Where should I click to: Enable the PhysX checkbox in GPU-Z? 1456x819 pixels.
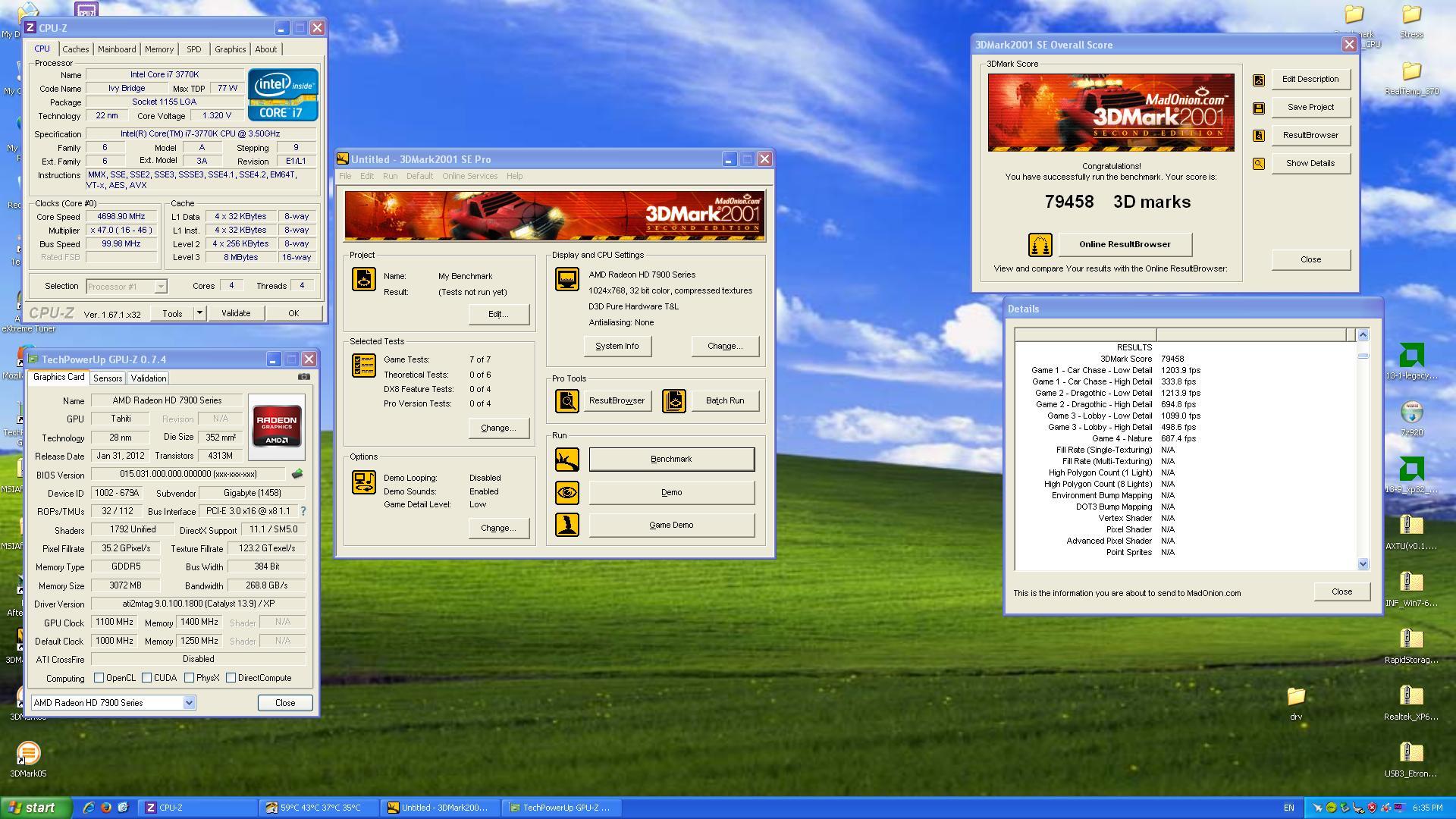189,678
